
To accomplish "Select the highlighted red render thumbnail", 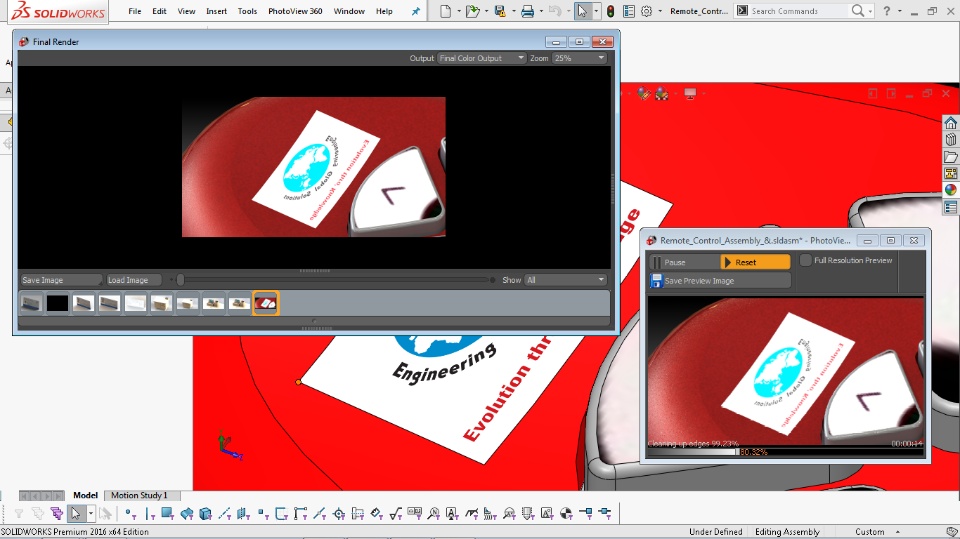I will pyautogui.click(x=266, y=303).
